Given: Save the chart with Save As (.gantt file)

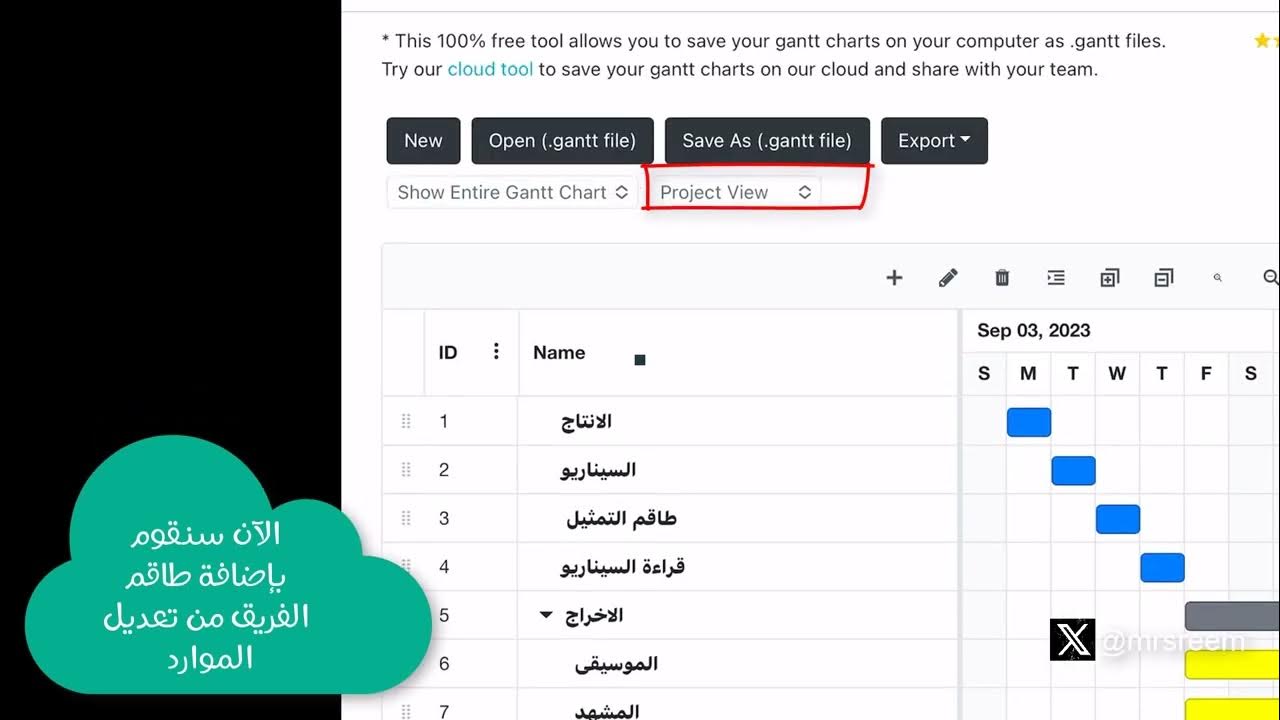Looking at the screenshot, I should coord(766,140).
